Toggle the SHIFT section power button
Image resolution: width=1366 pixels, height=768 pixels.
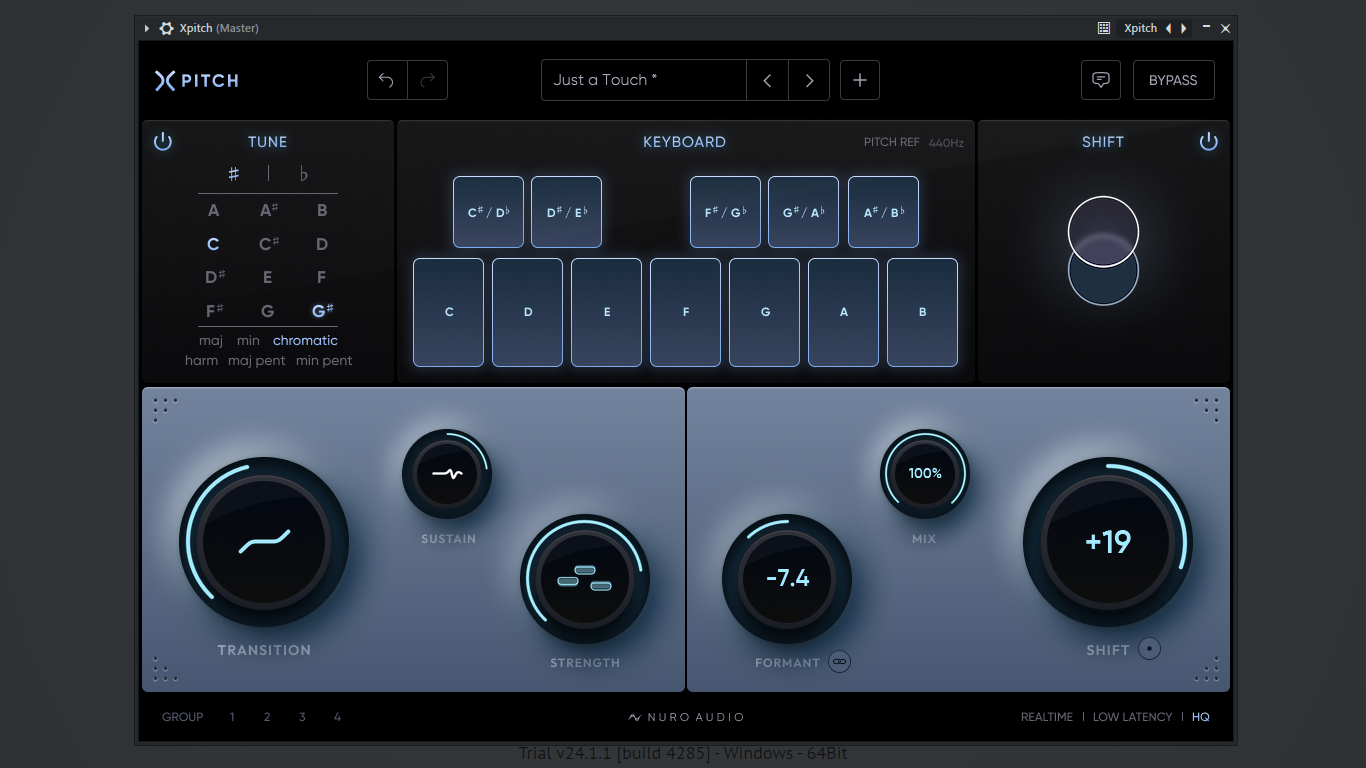click(x=1209, y=141)
